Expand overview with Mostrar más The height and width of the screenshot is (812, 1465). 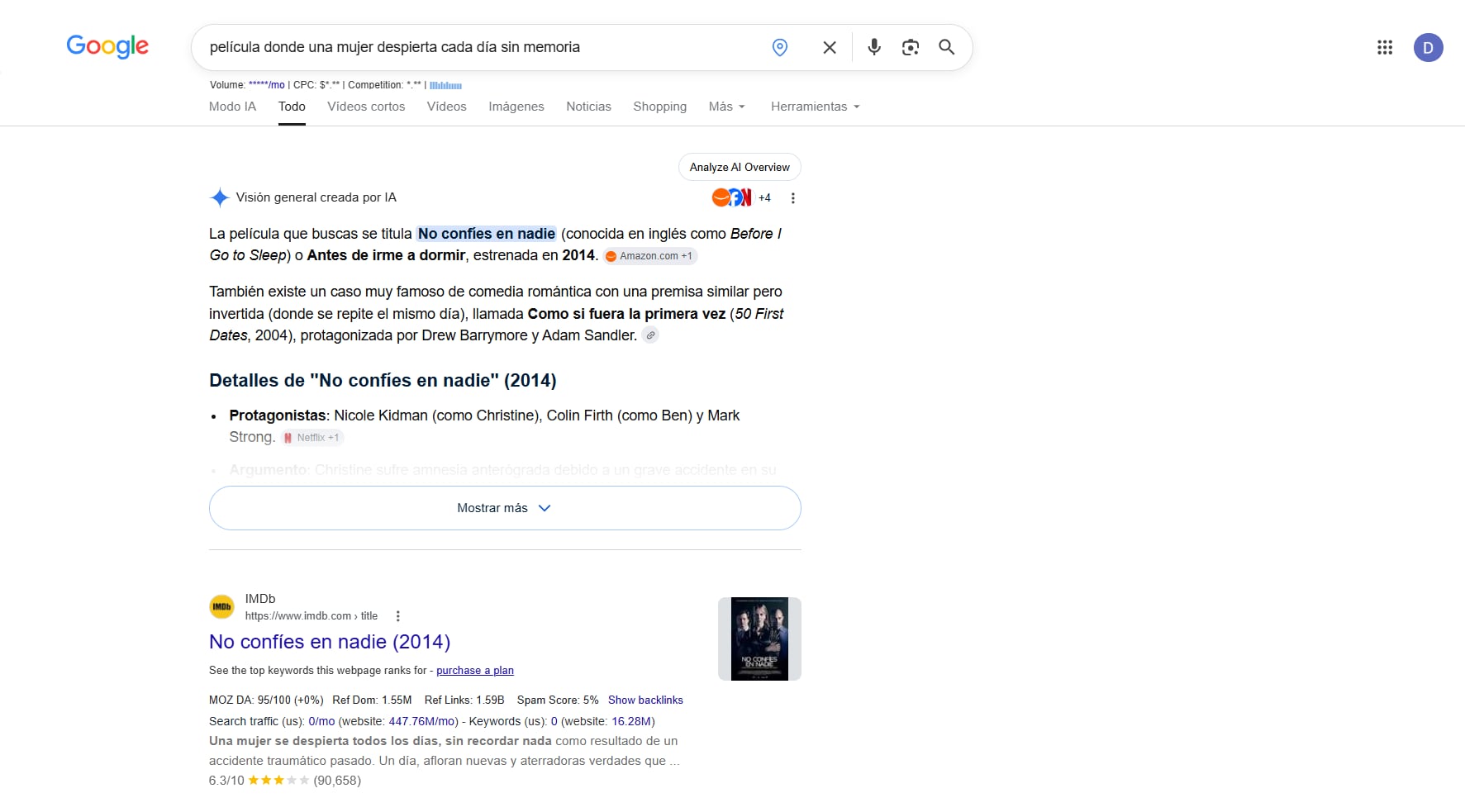point(505,508)
